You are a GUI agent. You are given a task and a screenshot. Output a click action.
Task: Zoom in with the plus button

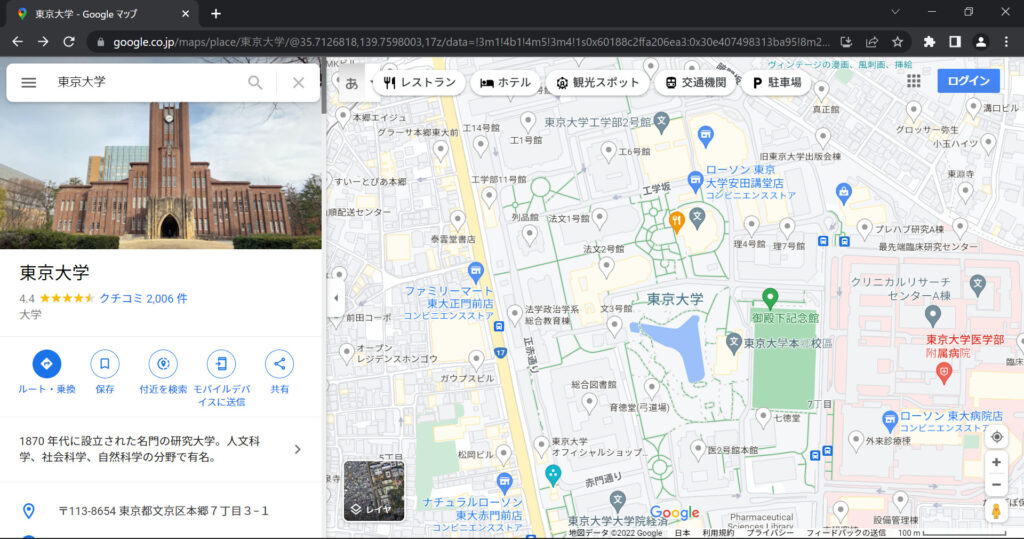coord(997,463)
